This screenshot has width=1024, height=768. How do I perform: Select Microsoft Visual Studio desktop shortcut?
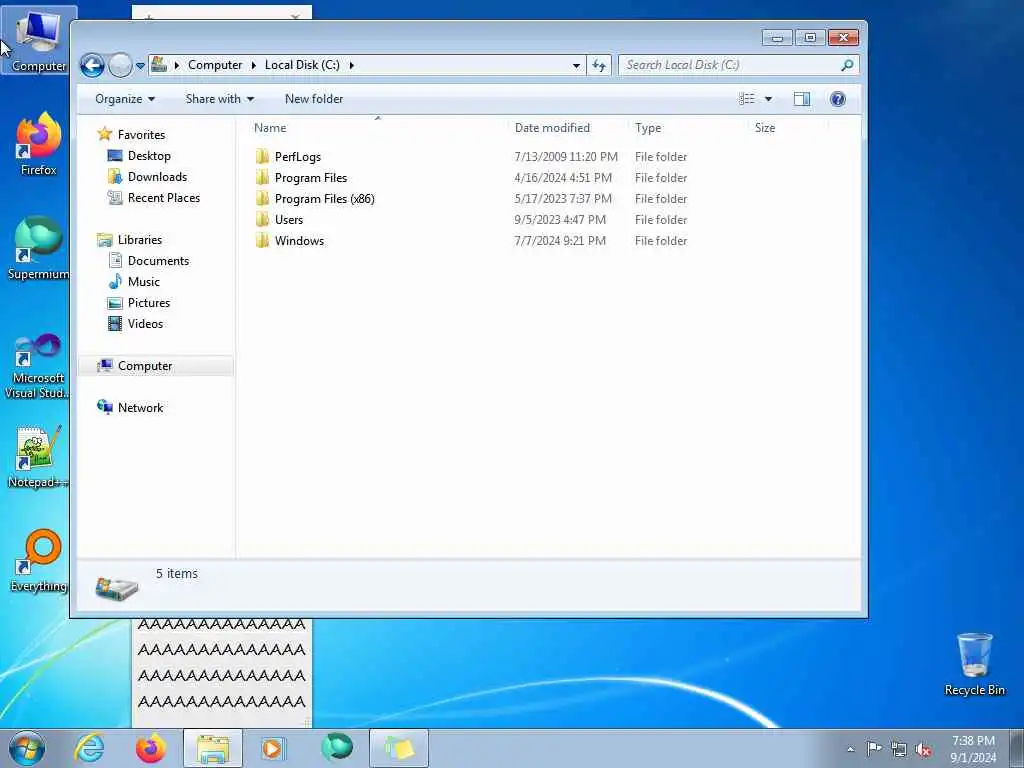click(39, 366)
